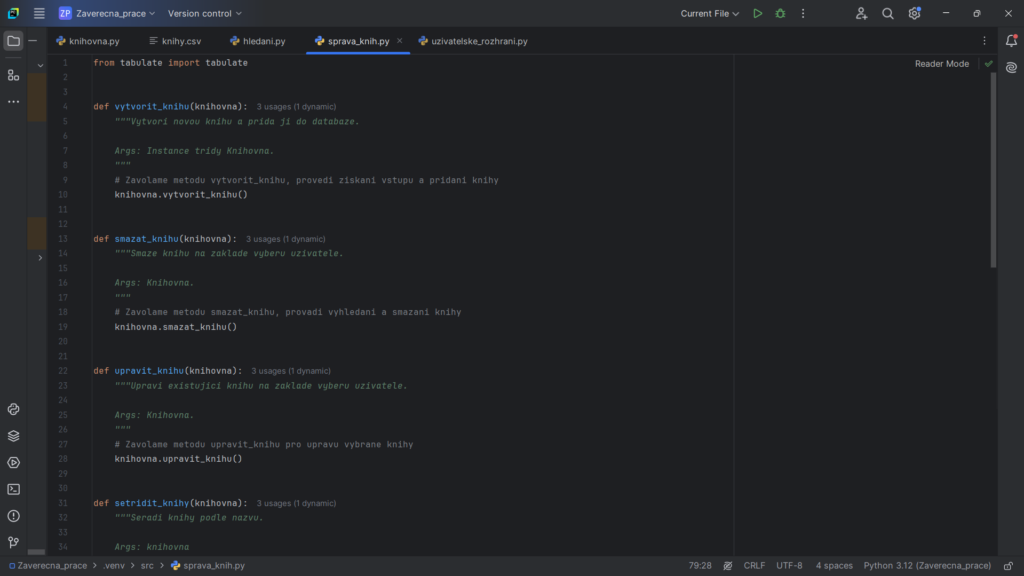Screen dimensions: 1024x576
Task: Open the Version control dropdown
Action: coord(204,13)
